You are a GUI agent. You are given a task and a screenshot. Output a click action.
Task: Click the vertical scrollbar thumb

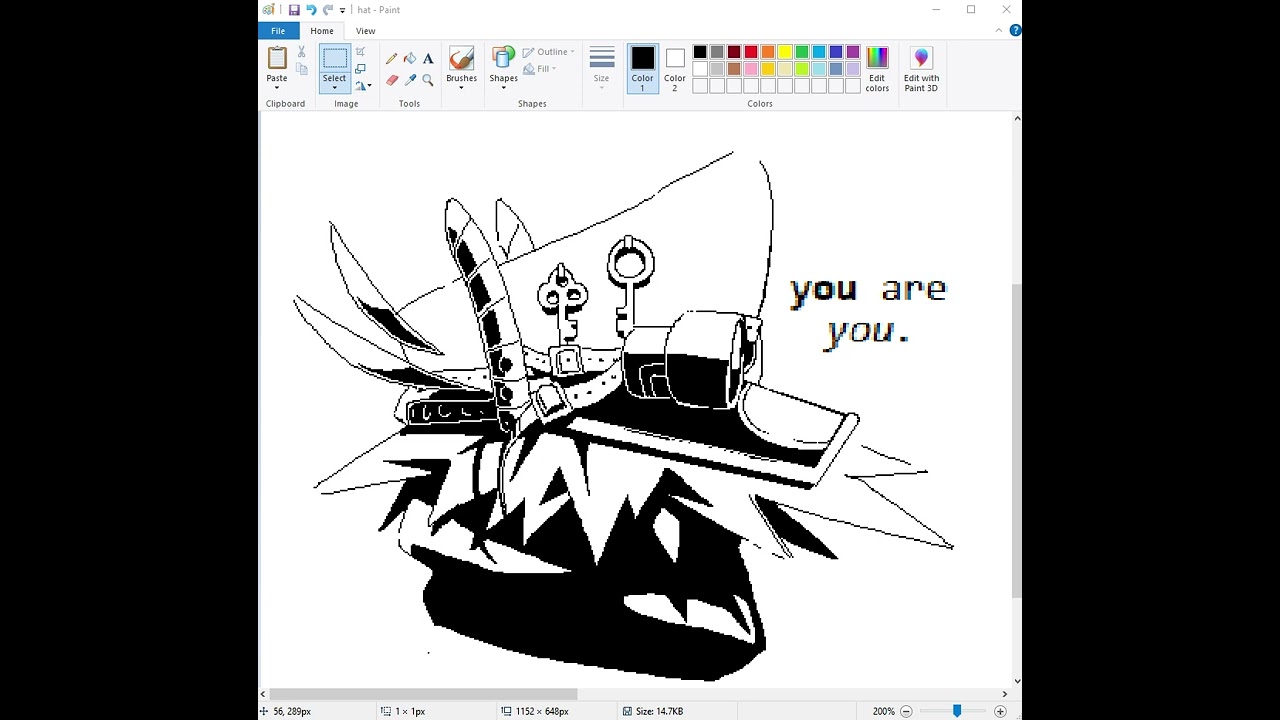click(1017, 440)
